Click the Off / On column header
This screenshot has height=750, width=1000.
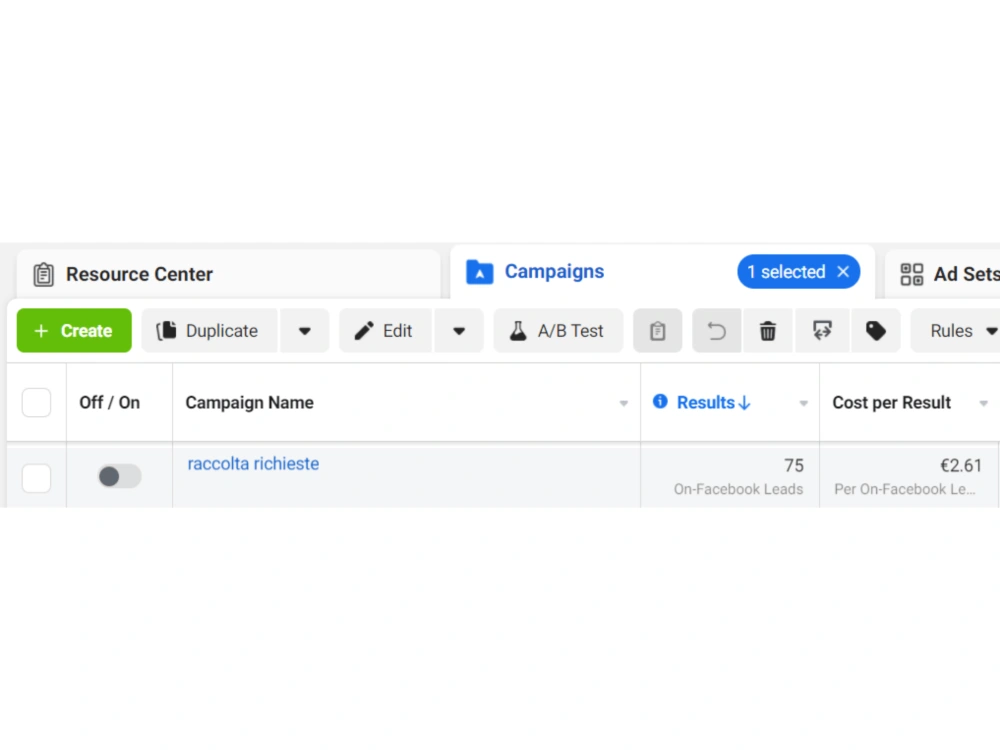tap(110, 402)
